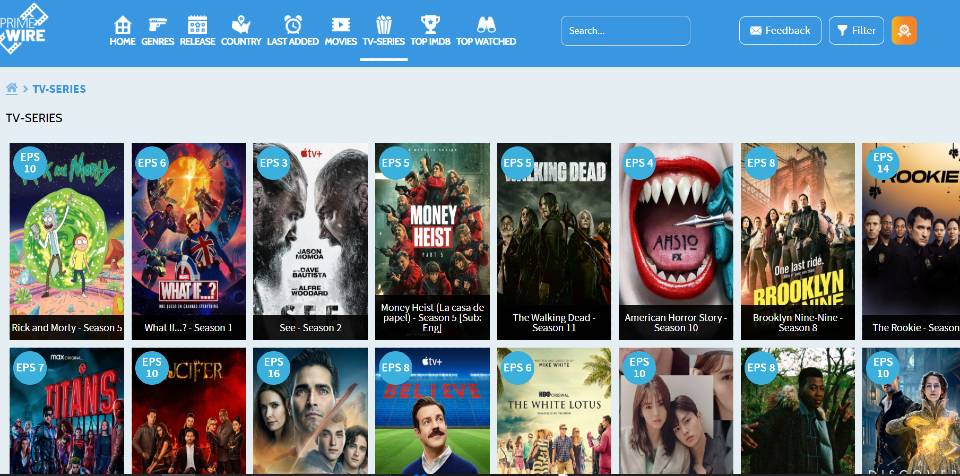The height and width of the screenshot is (476, 960).
Task: Click 'American Horror Story - Season 10' title
Action: click(676, 322)
